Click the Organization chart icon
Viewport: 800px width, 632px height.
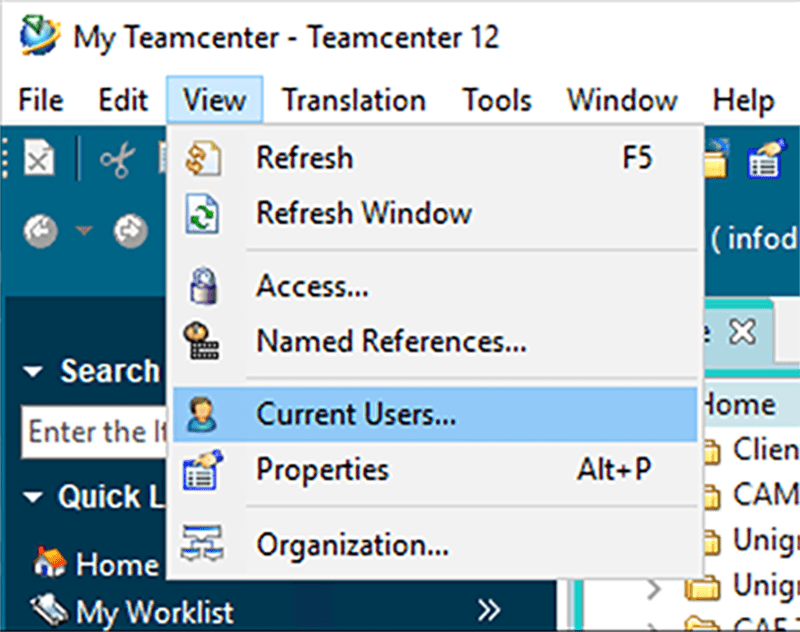(x=202, y=543)
